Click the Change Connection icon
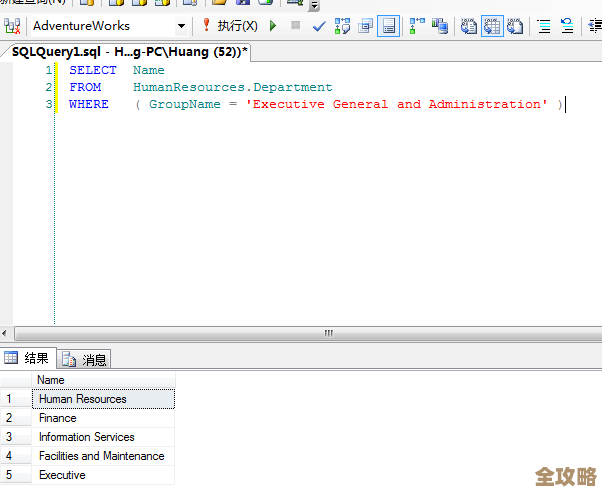Screen dimensions: 602x495 coord(12,26)
